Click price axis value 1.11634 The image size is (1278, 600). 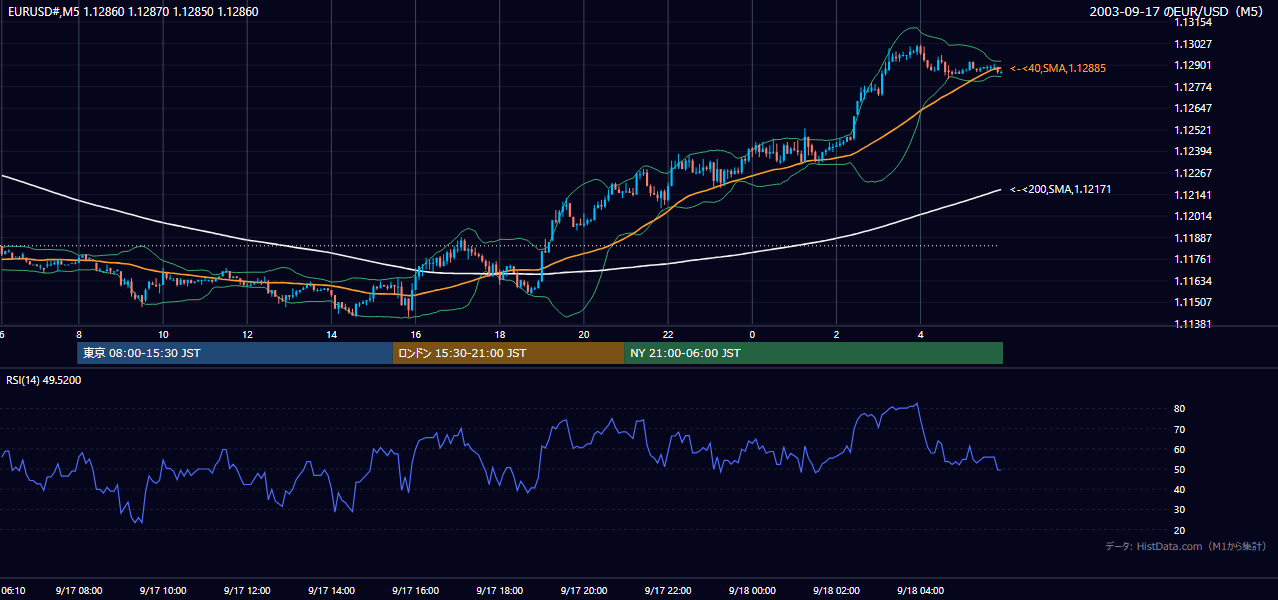1192,281
